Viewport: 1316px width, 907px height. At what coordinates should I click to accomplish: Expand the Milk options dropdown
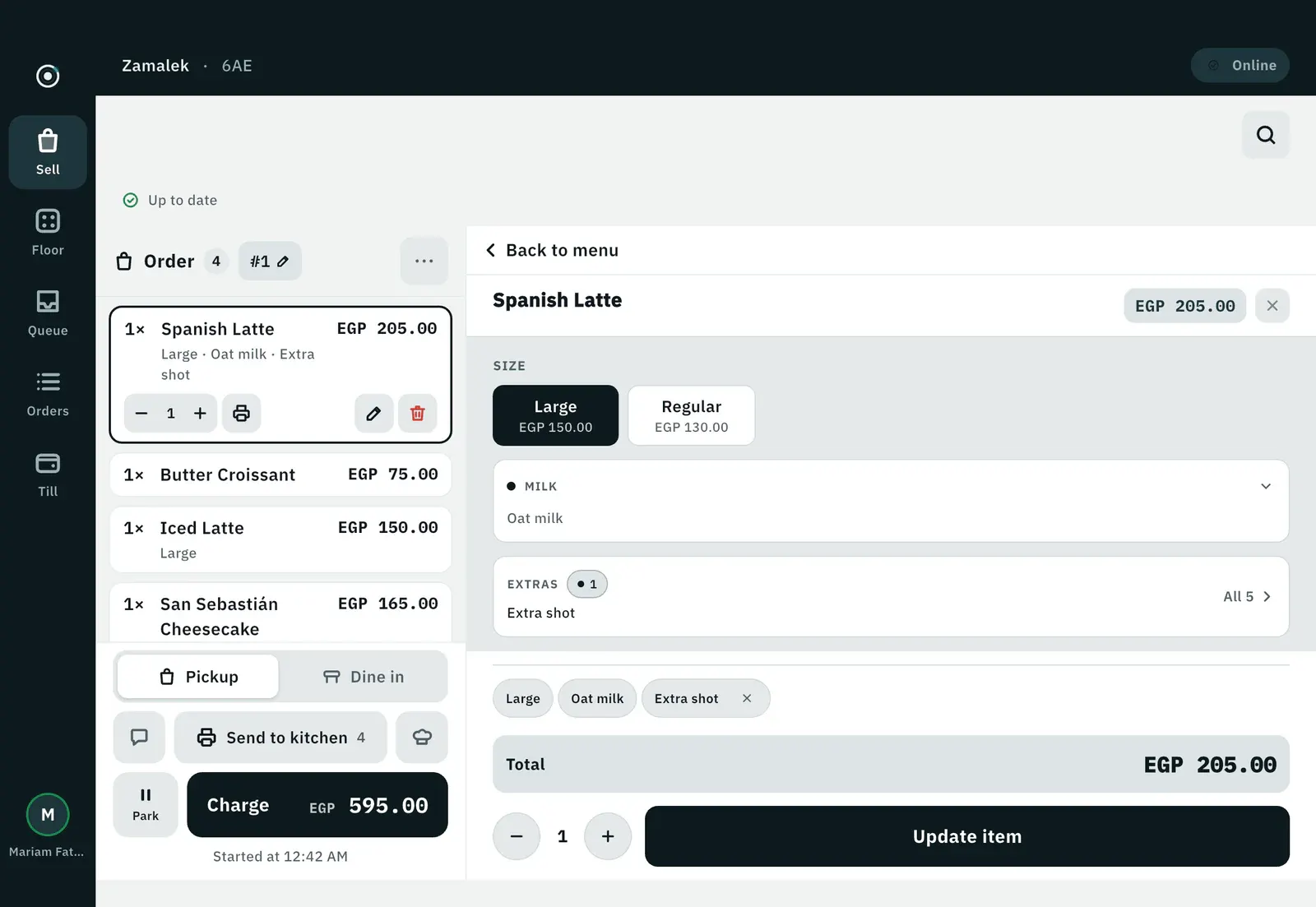point(891,501)
